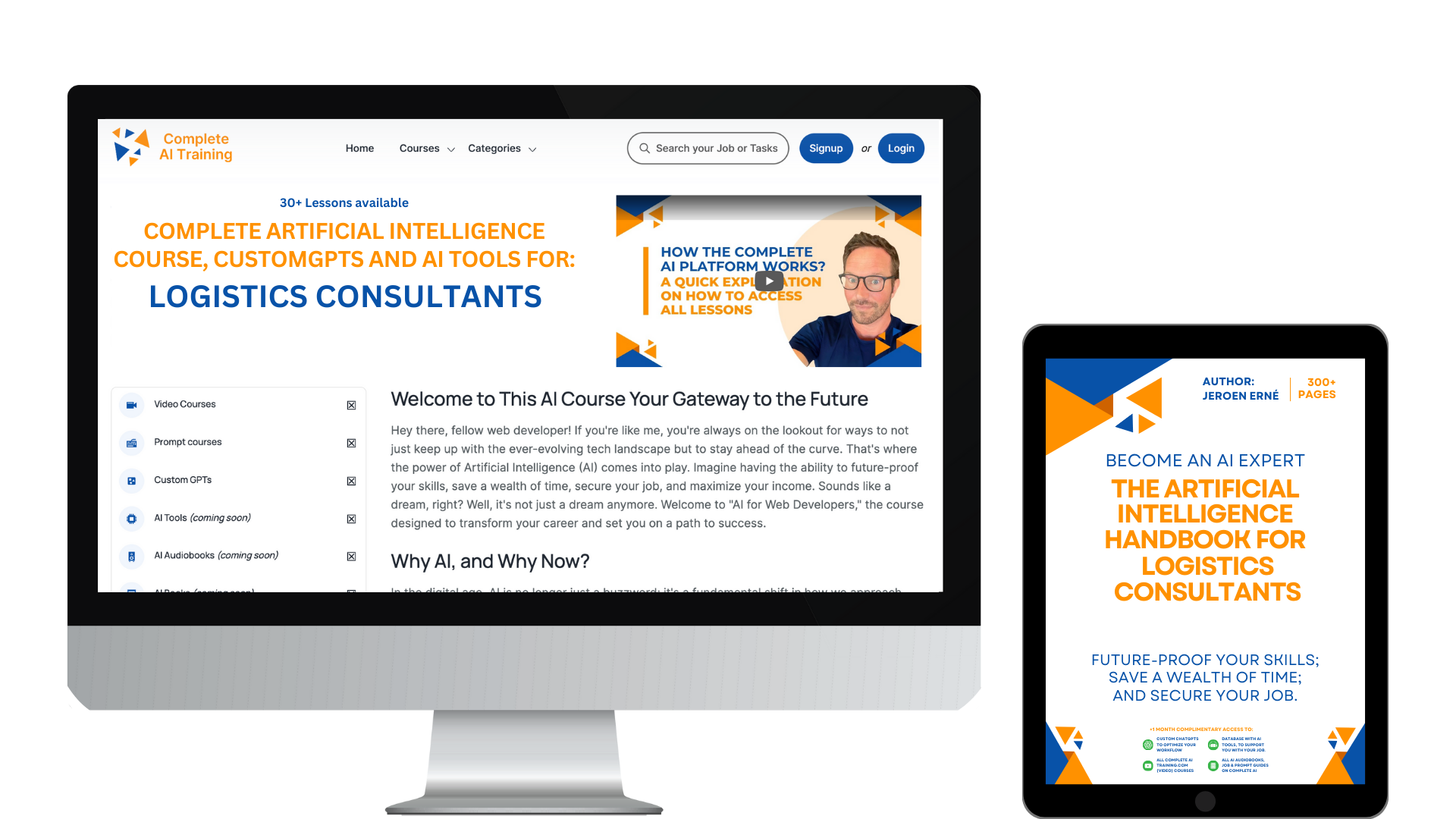Open the Home menu item
Image resolution: width=1456 pixels, height=819 pixels.
tap(359, 148)
